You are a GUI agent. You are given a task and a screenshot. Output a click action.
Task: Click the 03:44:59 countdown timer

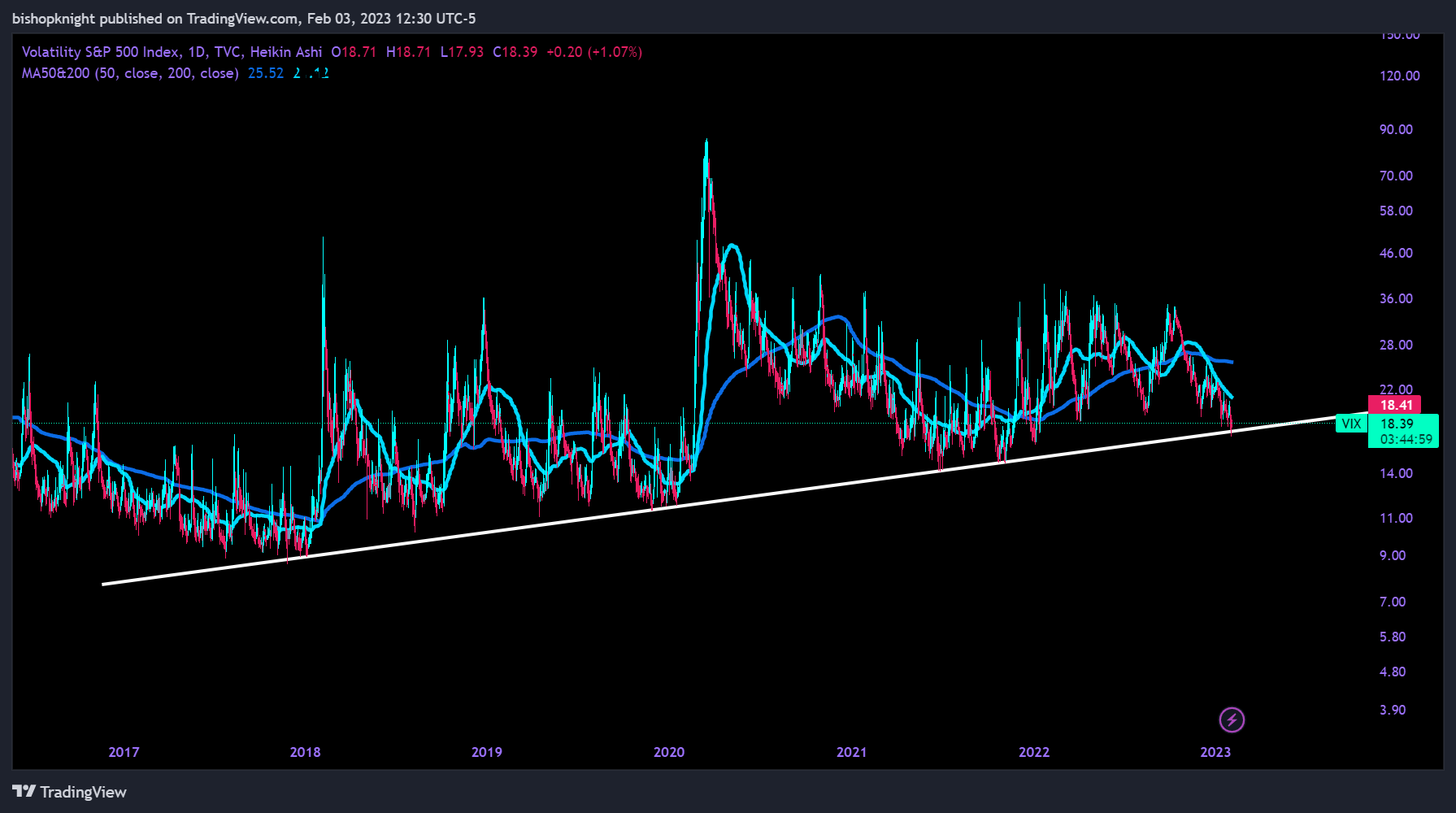1406,440
